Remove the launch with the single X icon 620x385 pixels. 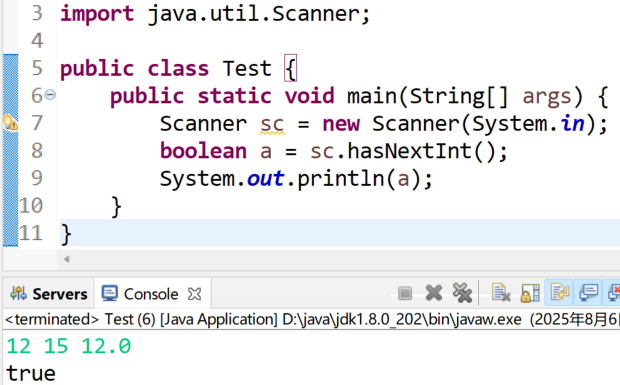434,293
